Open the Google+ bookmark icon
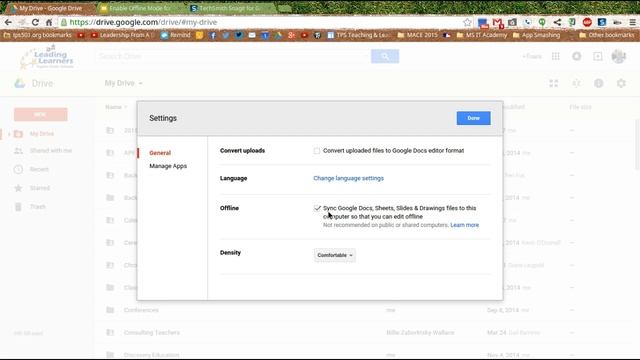Image resolution: width=640 pixels, height=360 pixels. click(291, 36)
